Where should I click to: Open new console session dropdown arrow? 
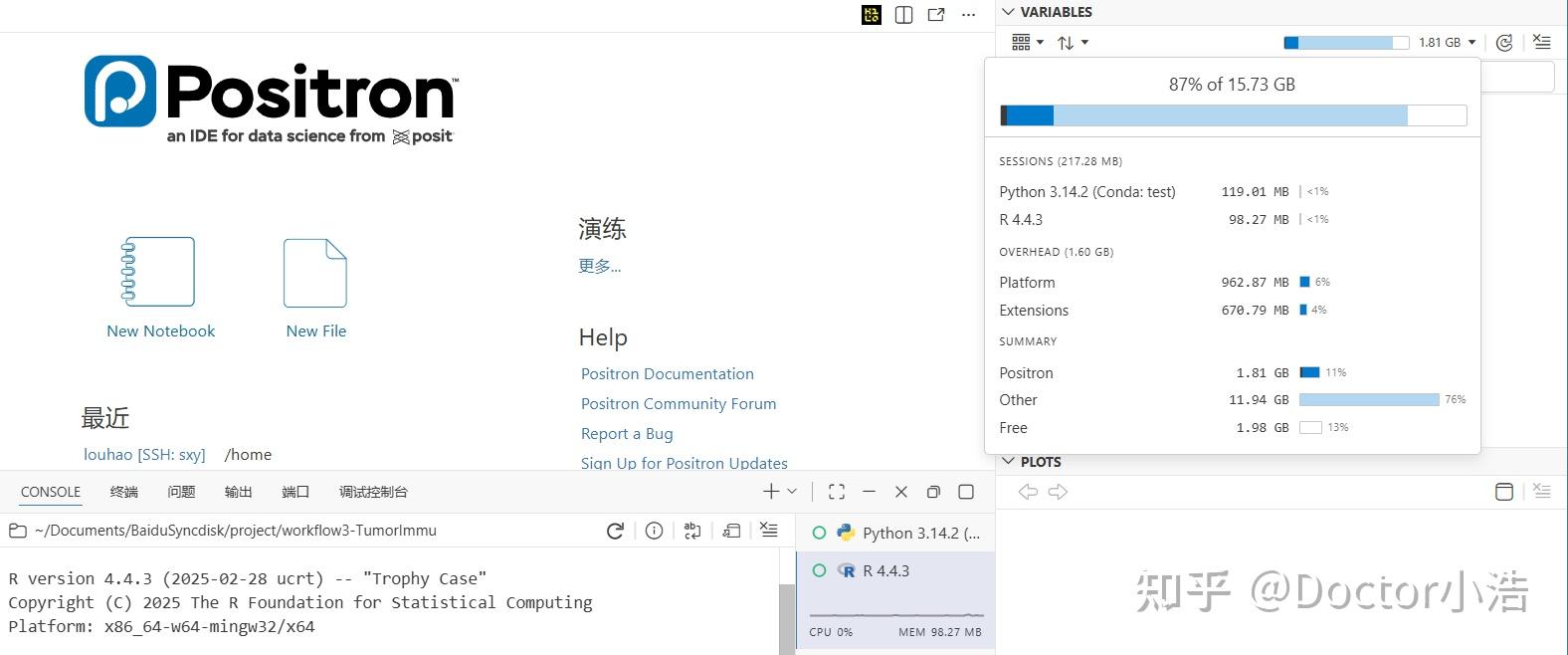pyautogui.click(x=792, y=492)
